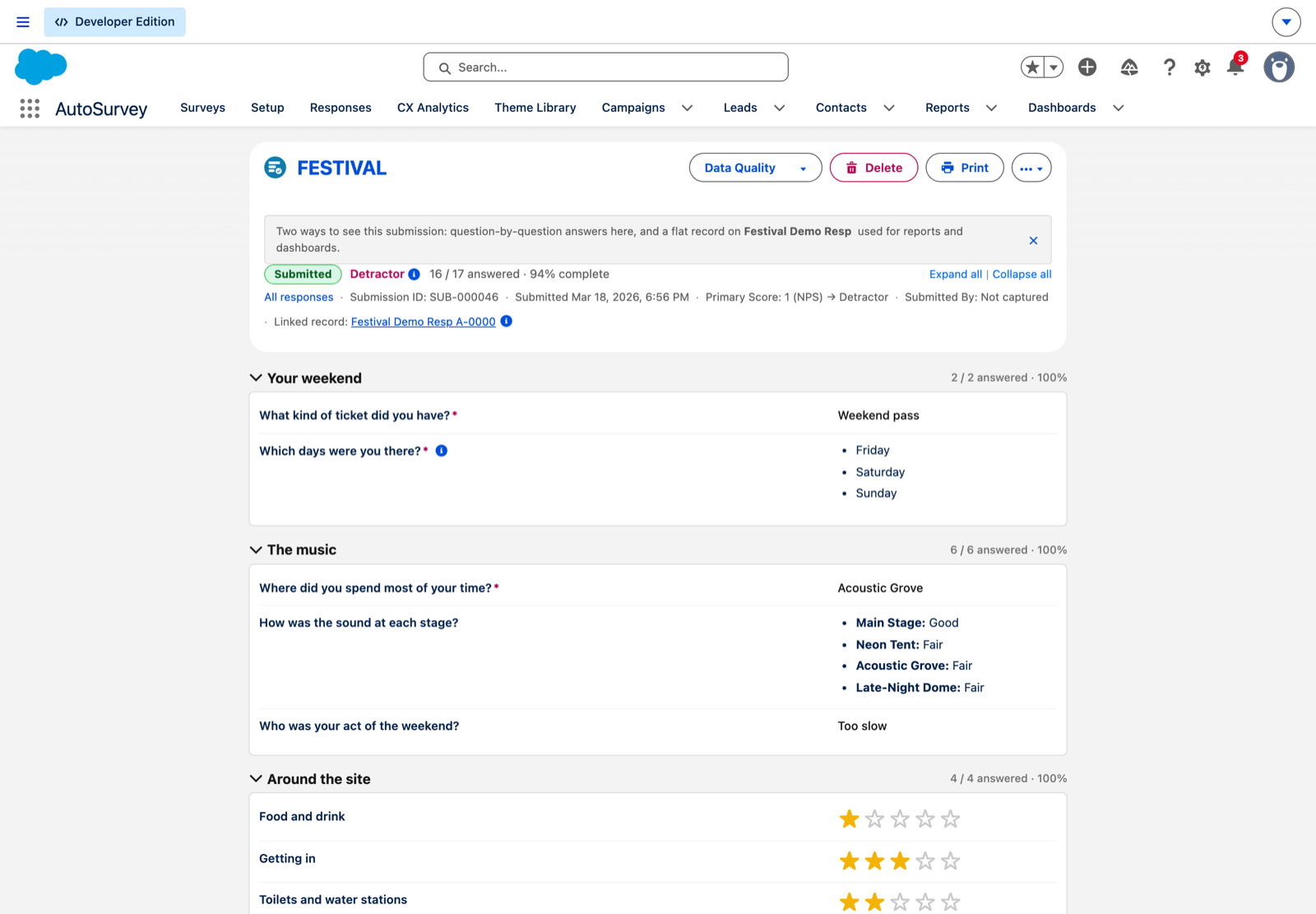Click first star of Food and drink

point(850,819)
